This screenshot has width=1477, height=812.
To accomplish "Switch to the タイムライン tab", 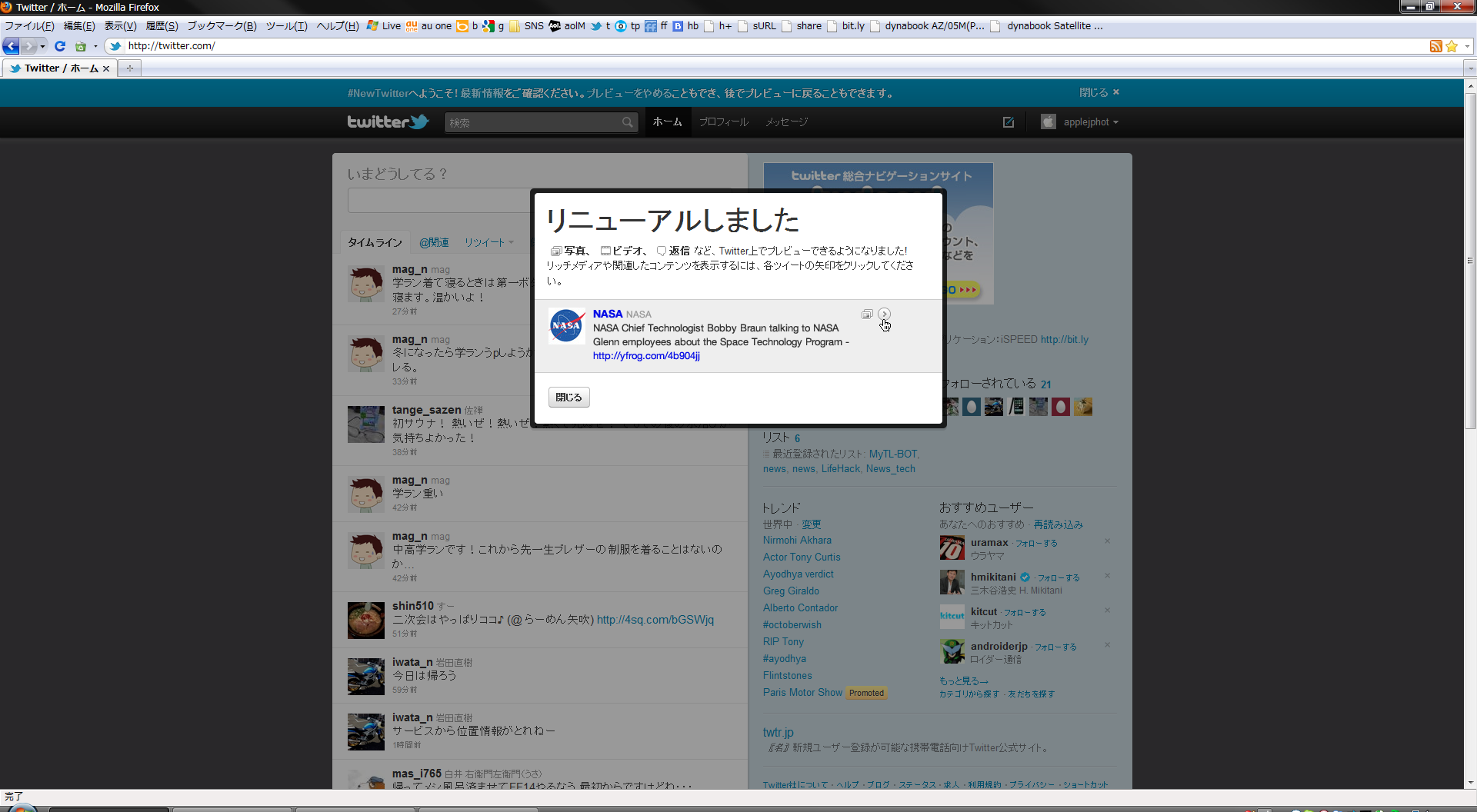I will click(375, 242).
